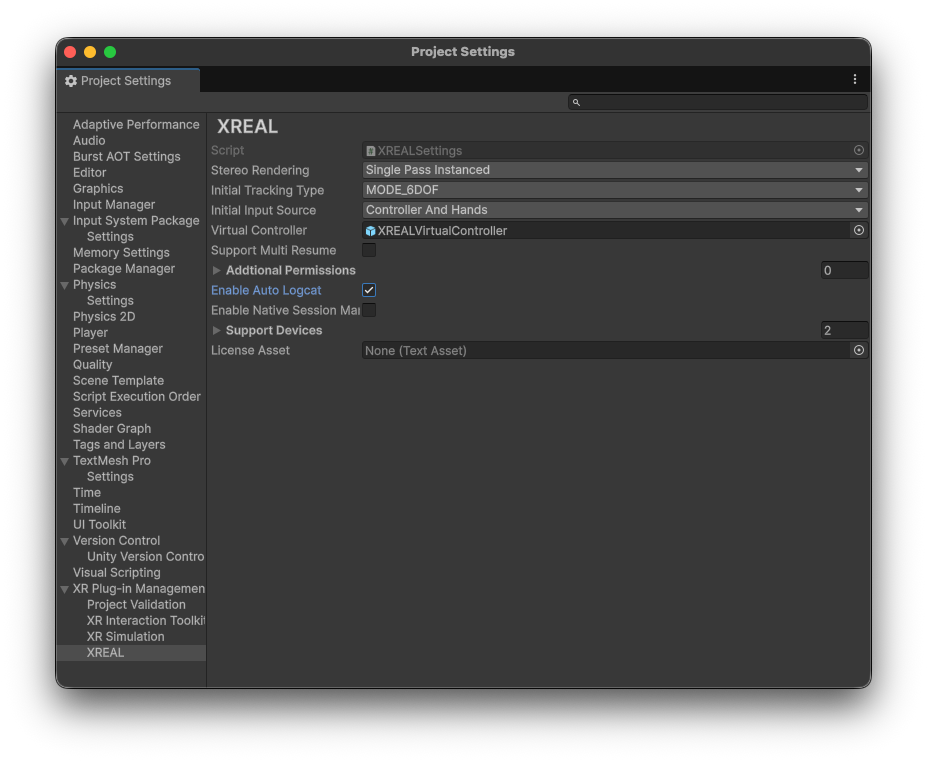Open the License Asset object picker
This screenshot has width=927, height=762.
tap(858, 350)
